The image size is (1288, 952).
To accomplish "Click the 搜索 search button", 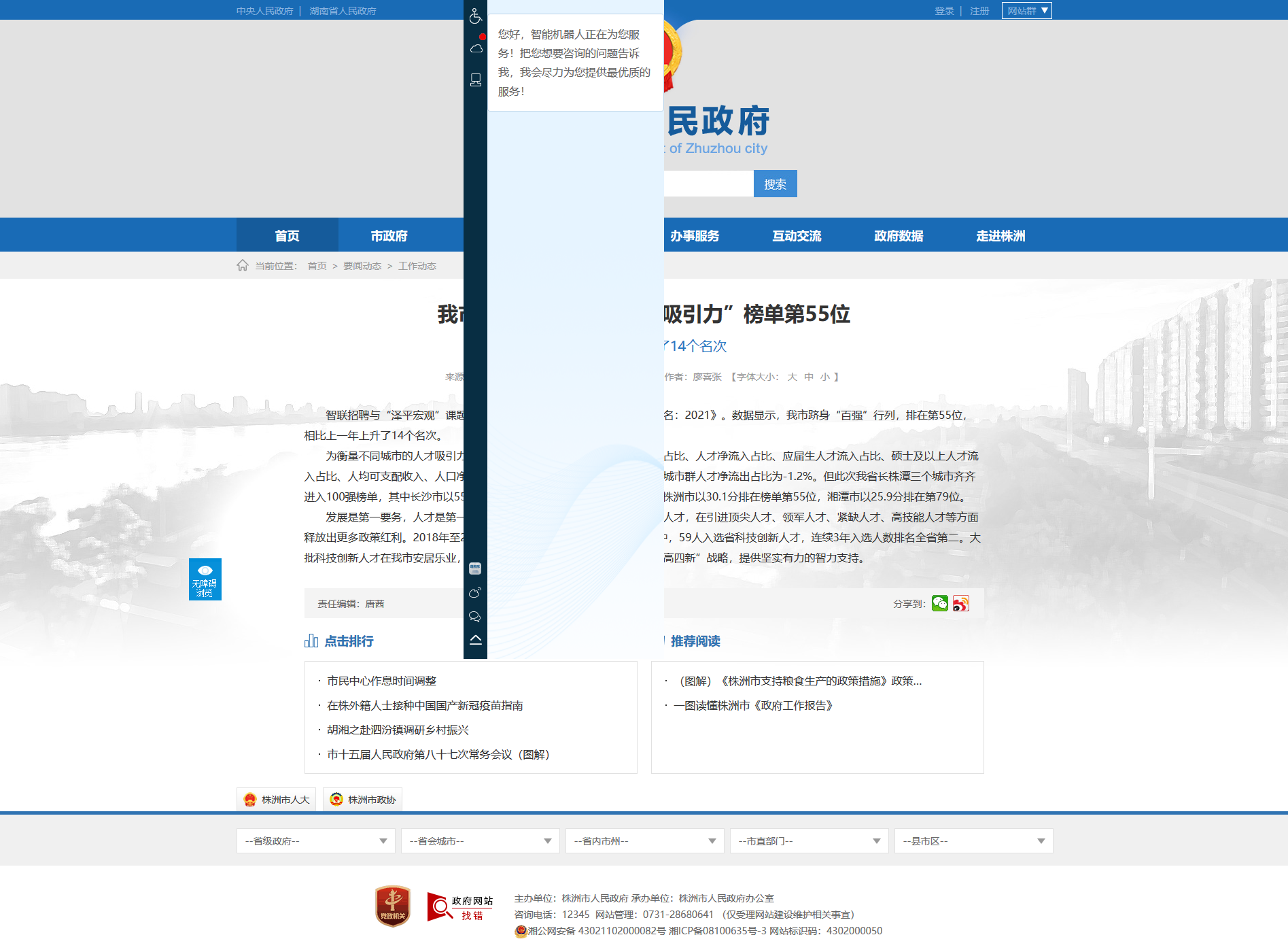I will [x=775, y=184].
